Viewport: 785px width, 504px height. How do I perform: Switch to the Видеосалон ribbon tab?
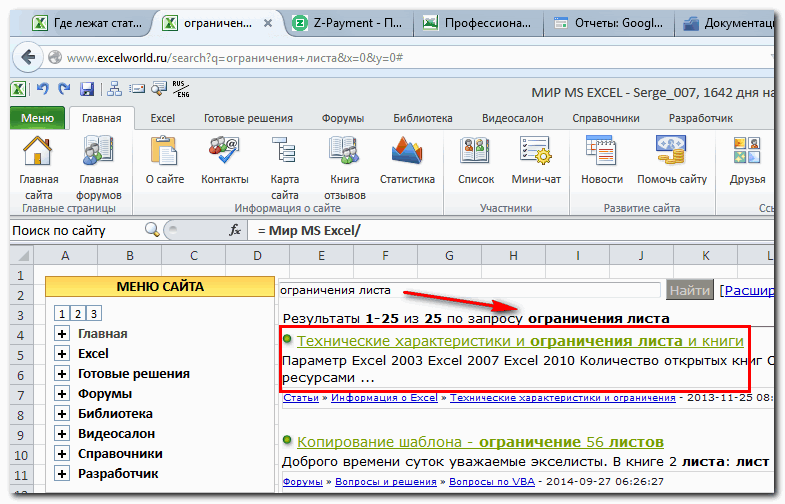click(x=512, y=119)
